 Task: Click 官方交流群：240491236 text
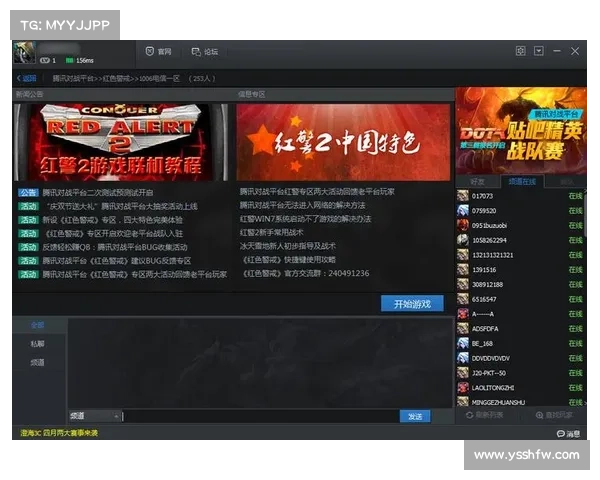click(306, 273)
